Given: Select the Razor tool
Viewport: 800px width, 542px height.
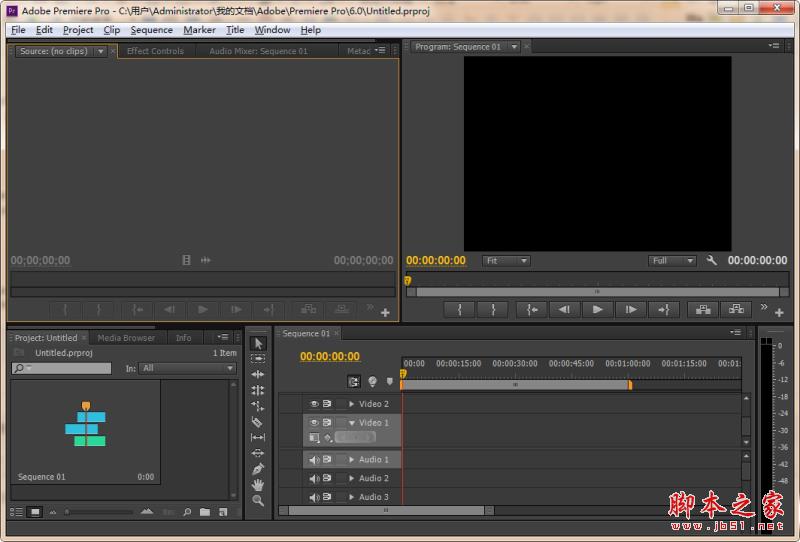Looking at the screenshot, I should (258, 422).
